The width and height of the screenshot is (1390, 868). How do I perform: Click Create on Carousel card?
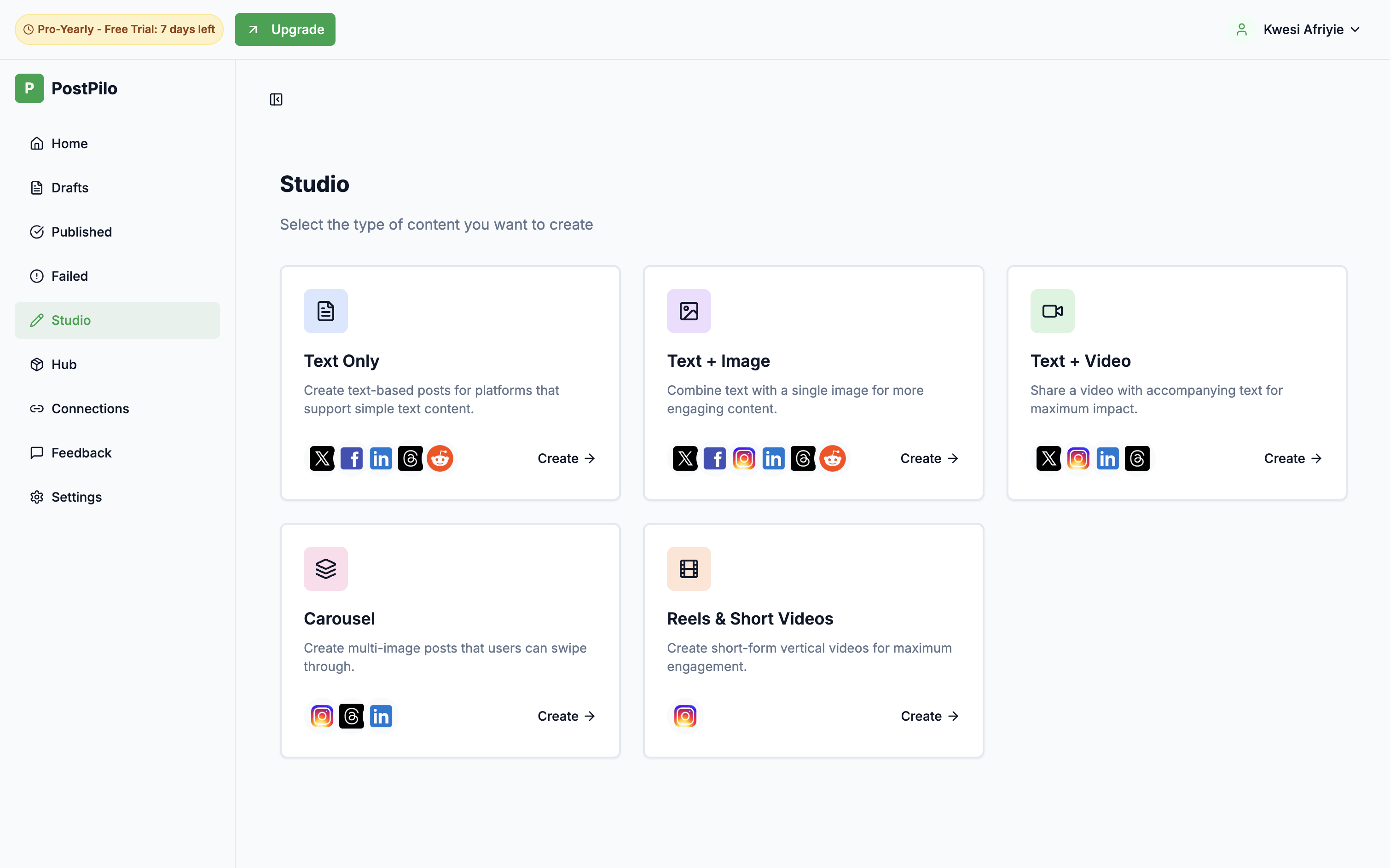coord(566,716)
